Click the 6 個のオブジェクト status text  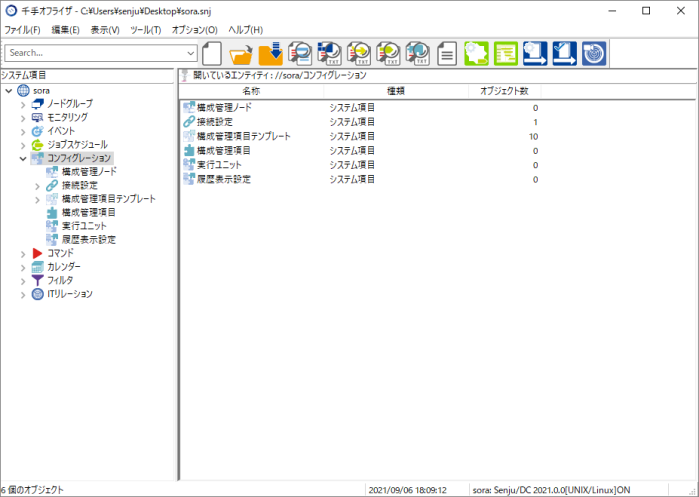32,490
